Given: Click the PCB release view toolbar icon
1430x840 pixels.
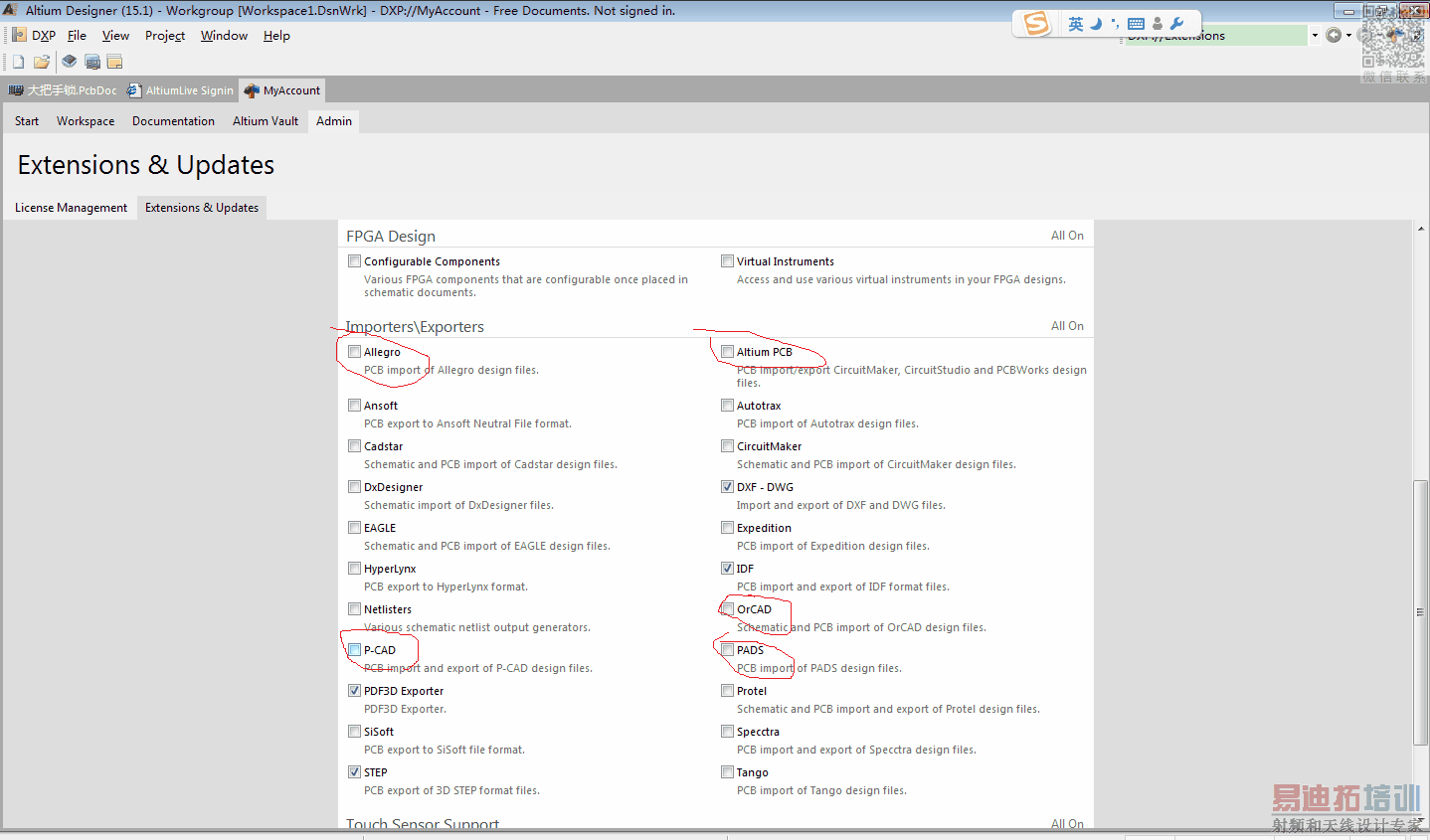Looking at the screenshot, I should 92,62.
